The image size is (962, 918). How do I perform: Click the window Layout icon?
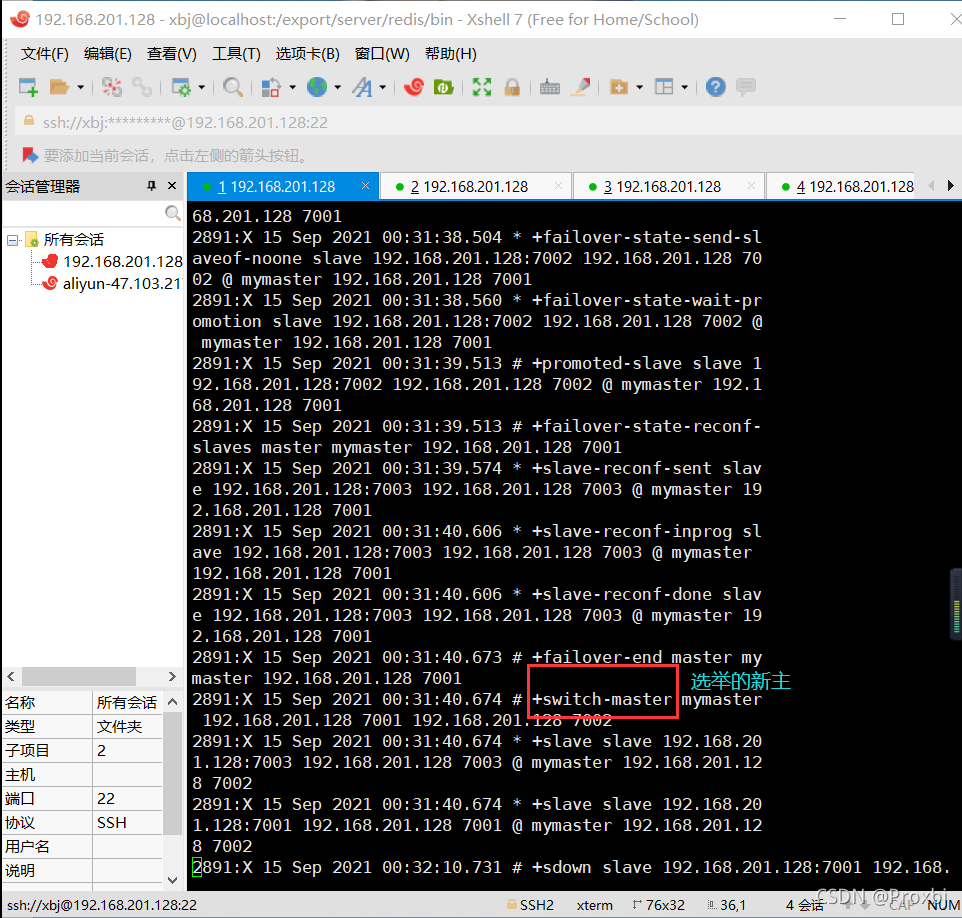[x=664, y=87]
